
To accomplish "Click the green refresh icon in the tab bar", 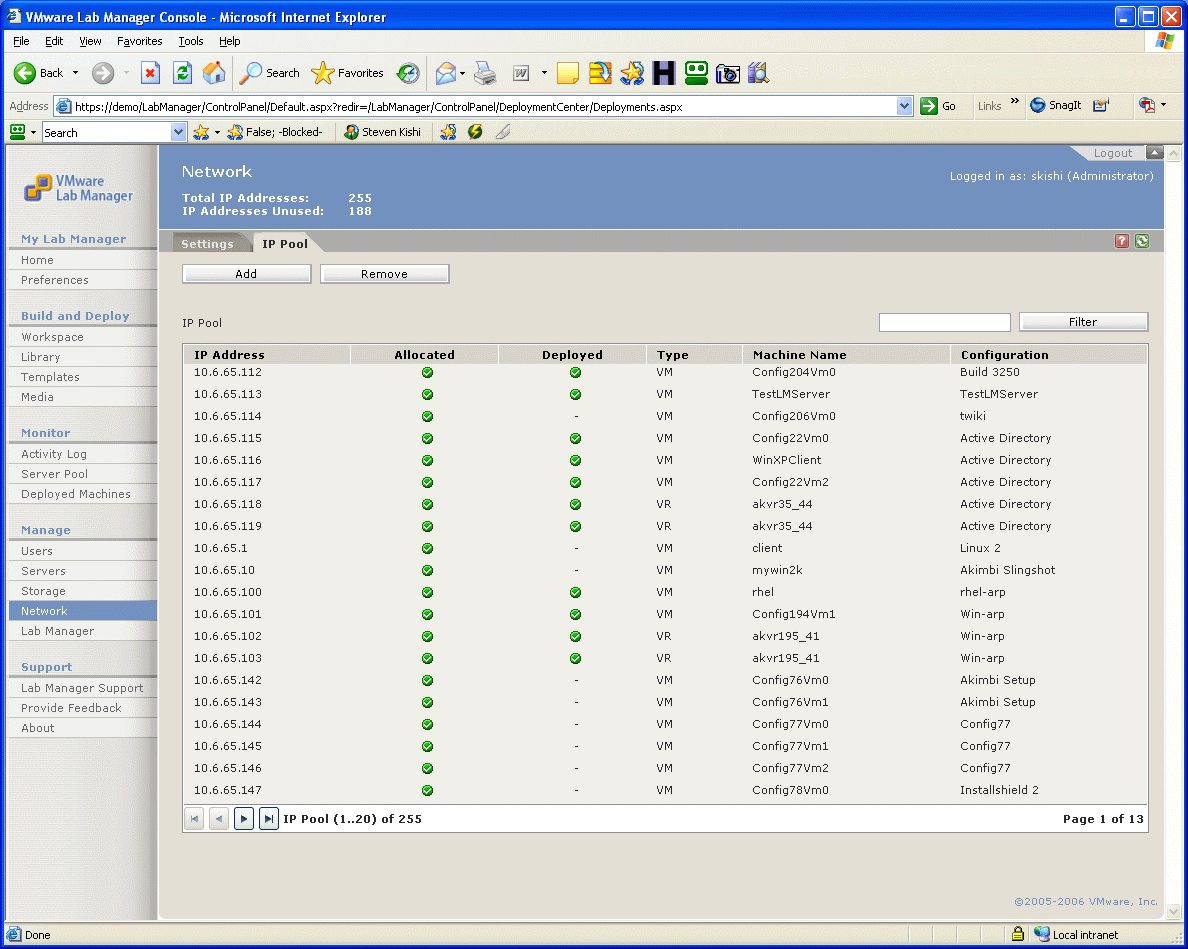I will pyautogui.click(x=1142, y=241).
